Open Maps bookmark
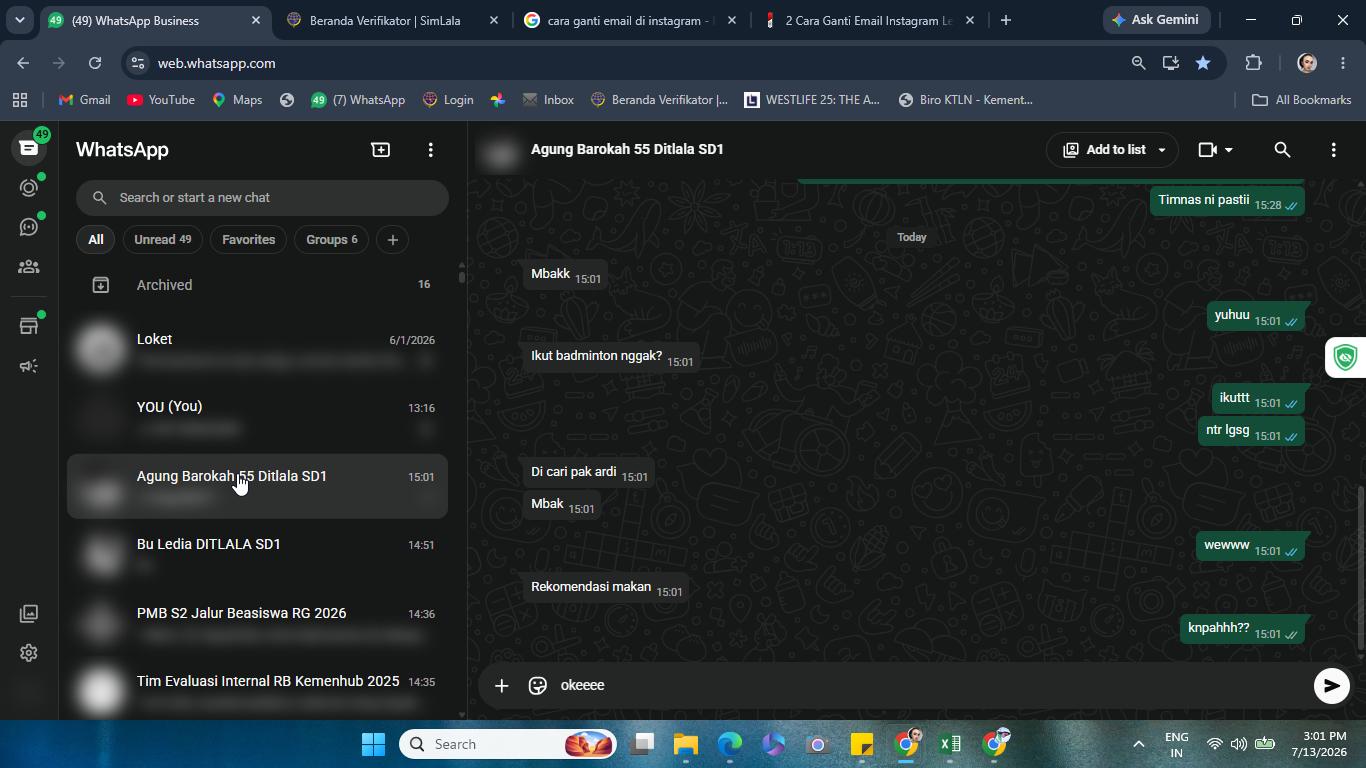1366x768 pixels. (x=237, y=100)
